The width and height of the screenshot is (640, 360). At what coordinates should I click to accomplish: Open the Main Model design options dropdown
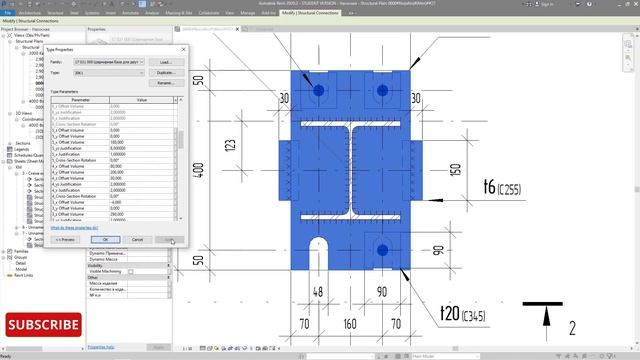click(446, 356)
